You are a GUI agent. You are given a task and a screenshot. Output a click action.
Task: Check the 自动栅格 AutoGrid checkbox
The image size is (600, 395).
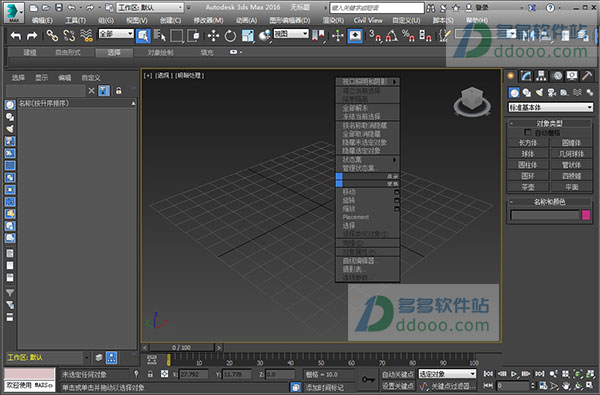528,132
